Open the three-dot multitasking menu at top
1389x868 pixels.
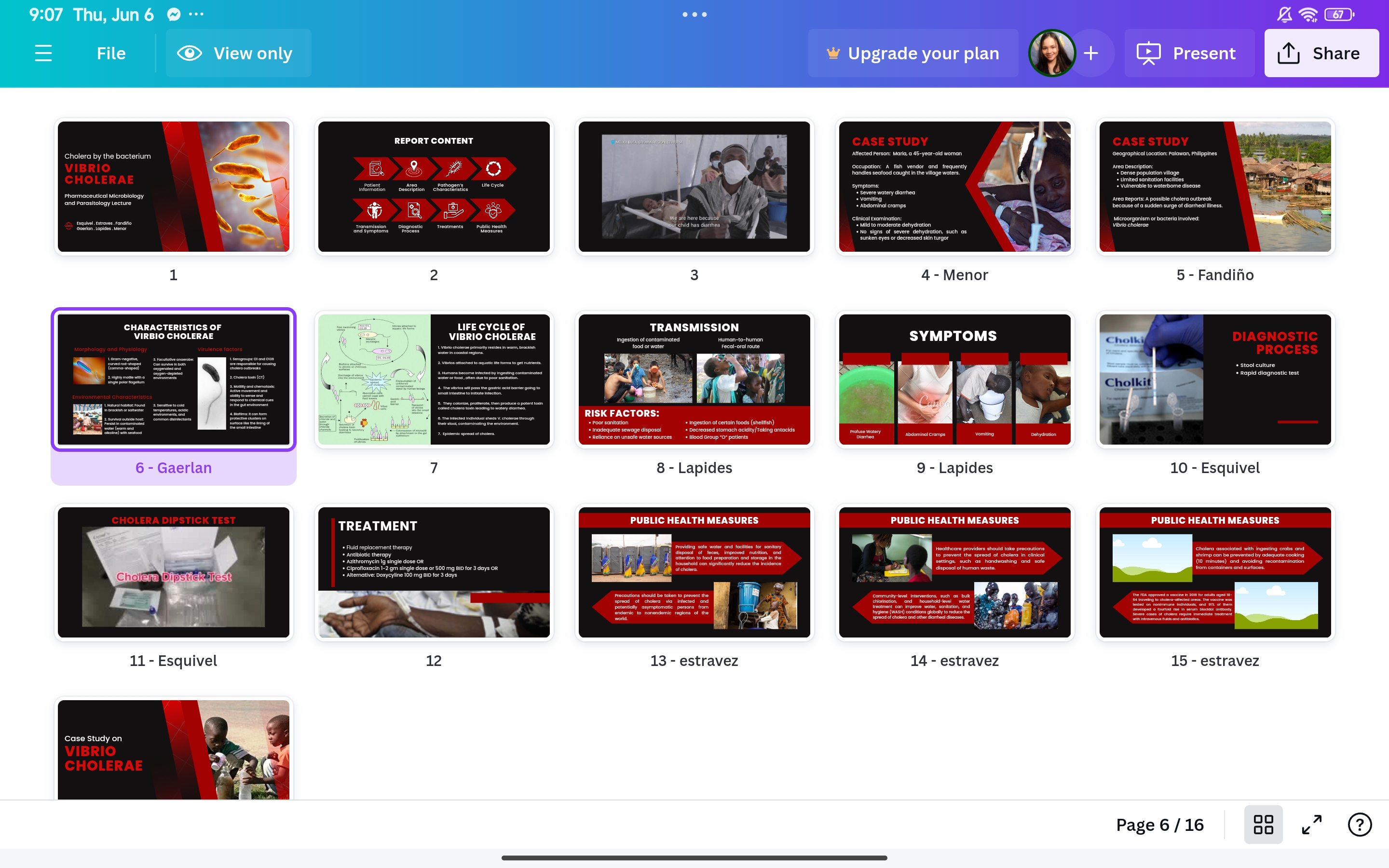(694, 14)
